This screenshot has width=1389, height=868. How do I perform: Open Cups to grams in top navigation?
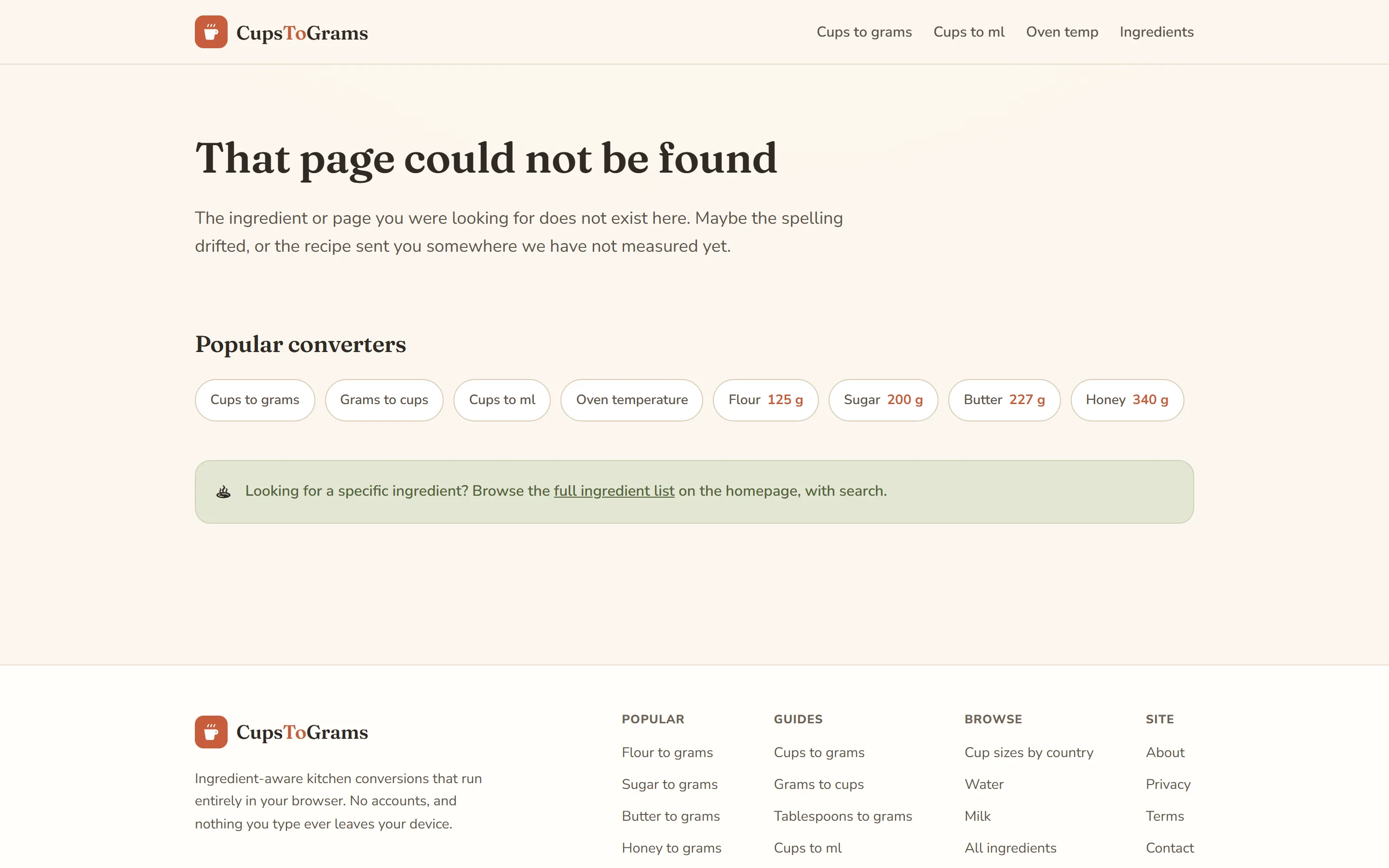pyautogui.click(x=864, y=32)
